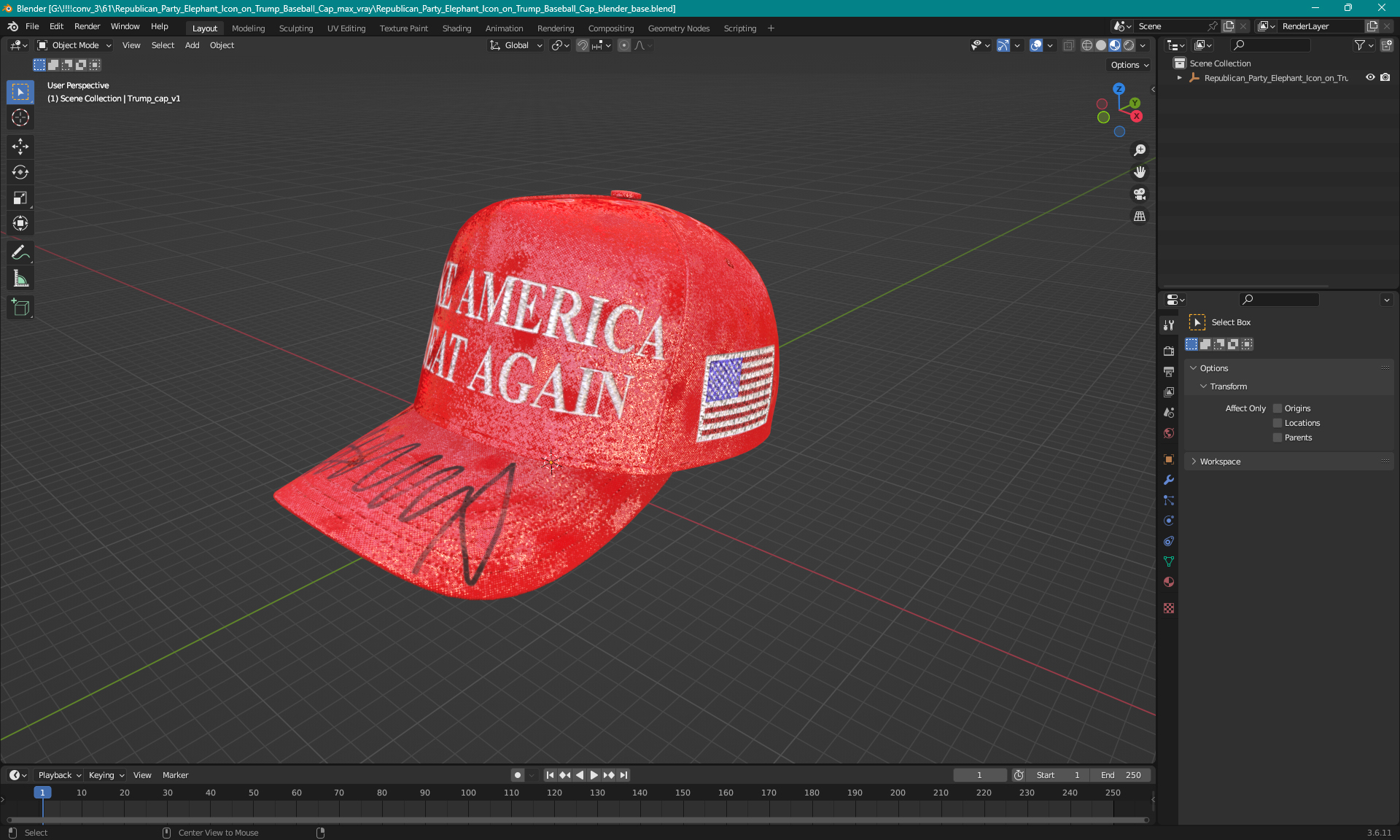Image resolution: width=1400 pixels, height=840 pixels.
Task: Jump to next keyframe
Action: [609, 775]
